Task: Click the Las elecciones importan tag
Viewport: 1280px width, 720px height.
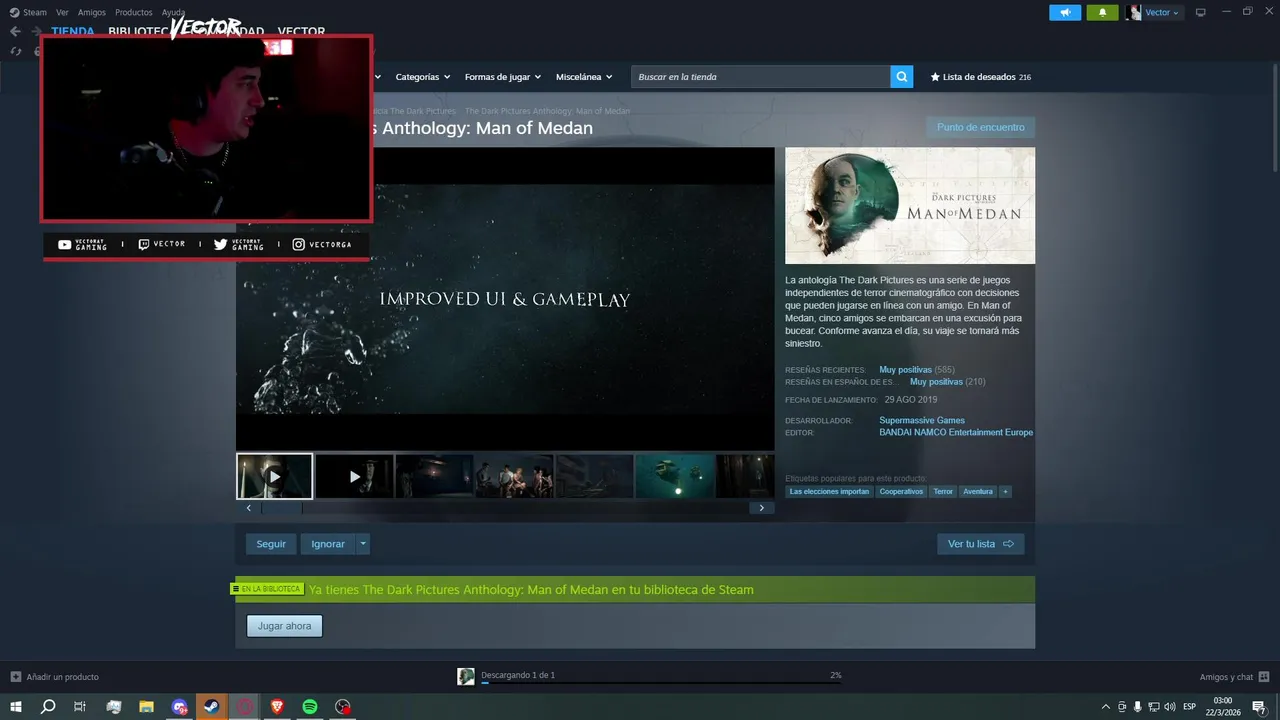Action: [x=829, y=492]
